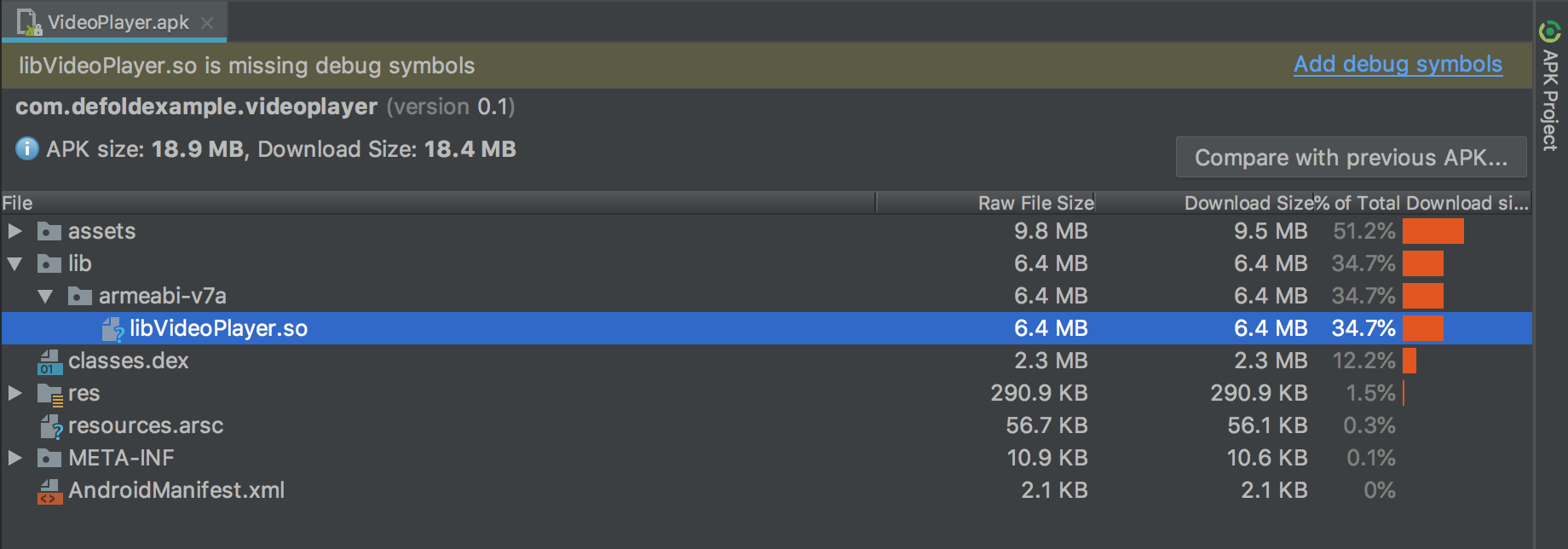The height and width of the screenshot is (549, 1568).
Task: Click the res folder icon
Action: pyautogui.click(x=49, y=394)
